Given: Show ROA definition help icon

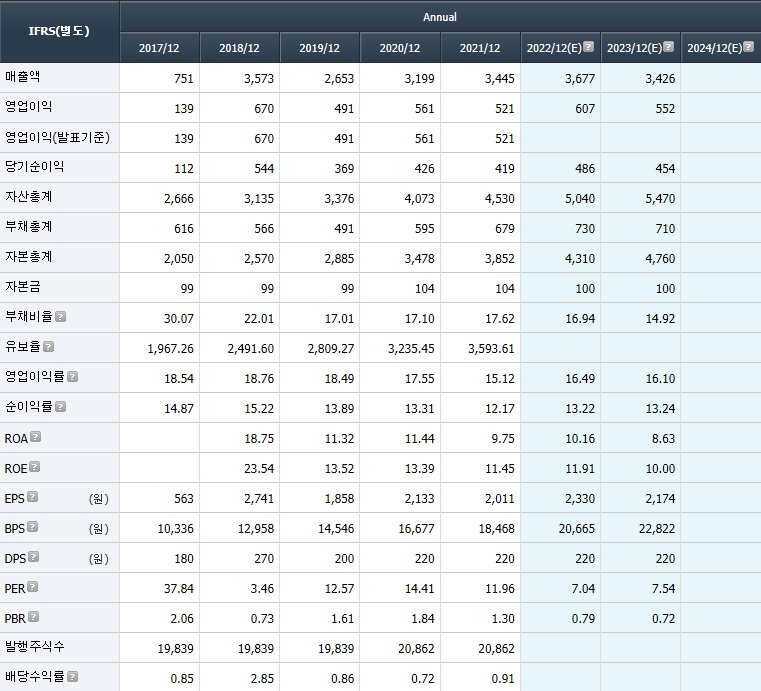Looking at the screenshot, I should click(x=35, y=437).
